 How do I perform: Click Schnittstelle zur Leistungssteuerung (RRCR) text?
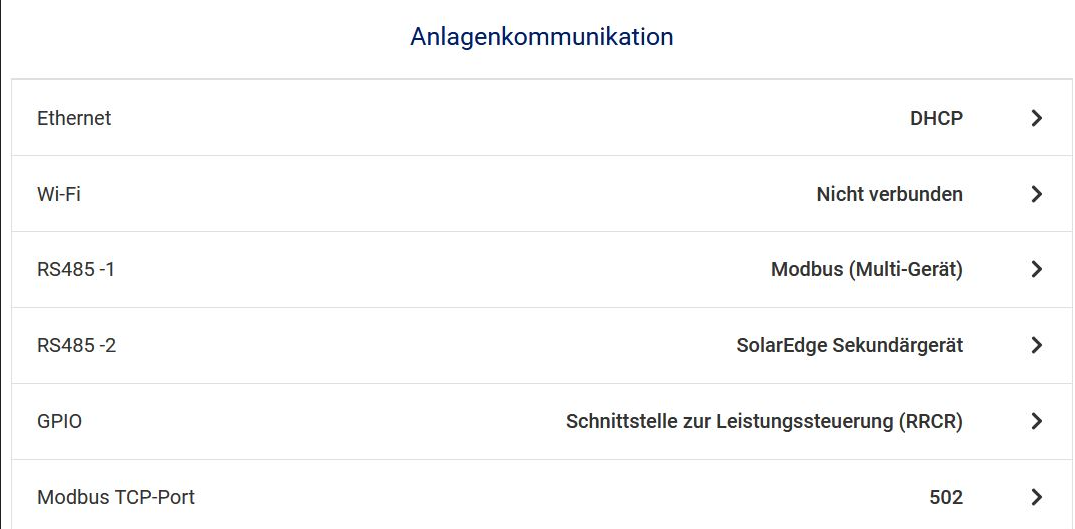point(764,422)
